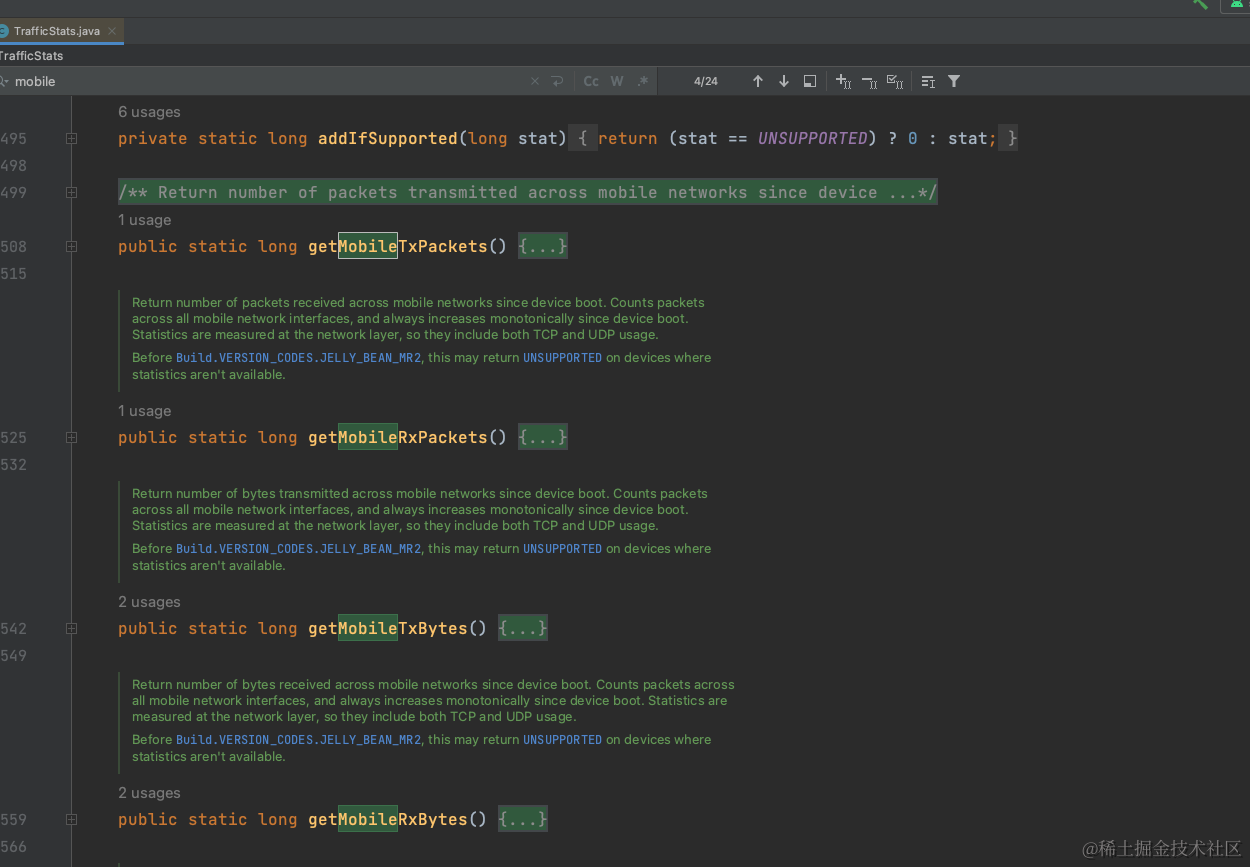Click into the search field containing 'mobile'
This screenshot has width=1250, height=867.
[270, 81]
